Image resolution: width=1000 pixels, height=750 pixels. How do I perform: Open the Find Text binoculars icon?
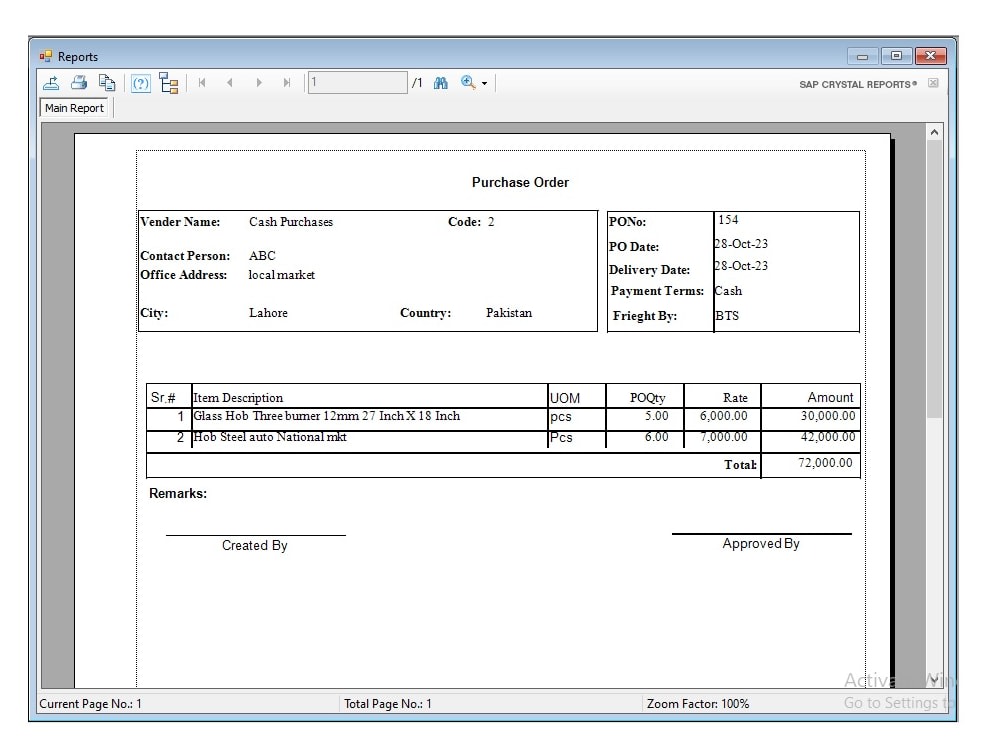(x=441, y=83)
